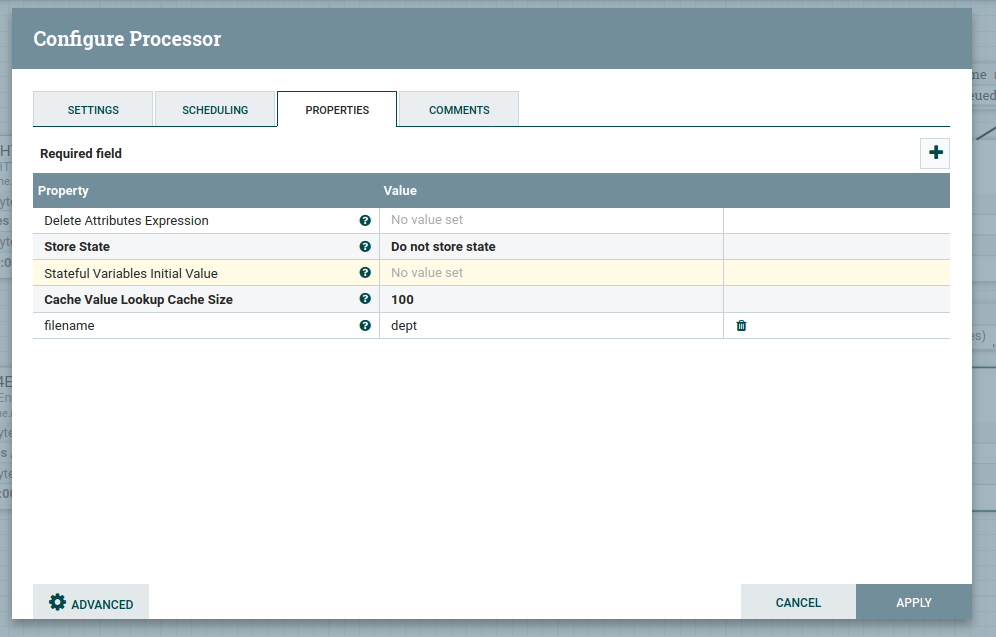Cancel the processor configuration
The image size is (996, 637).
point(798,602)
